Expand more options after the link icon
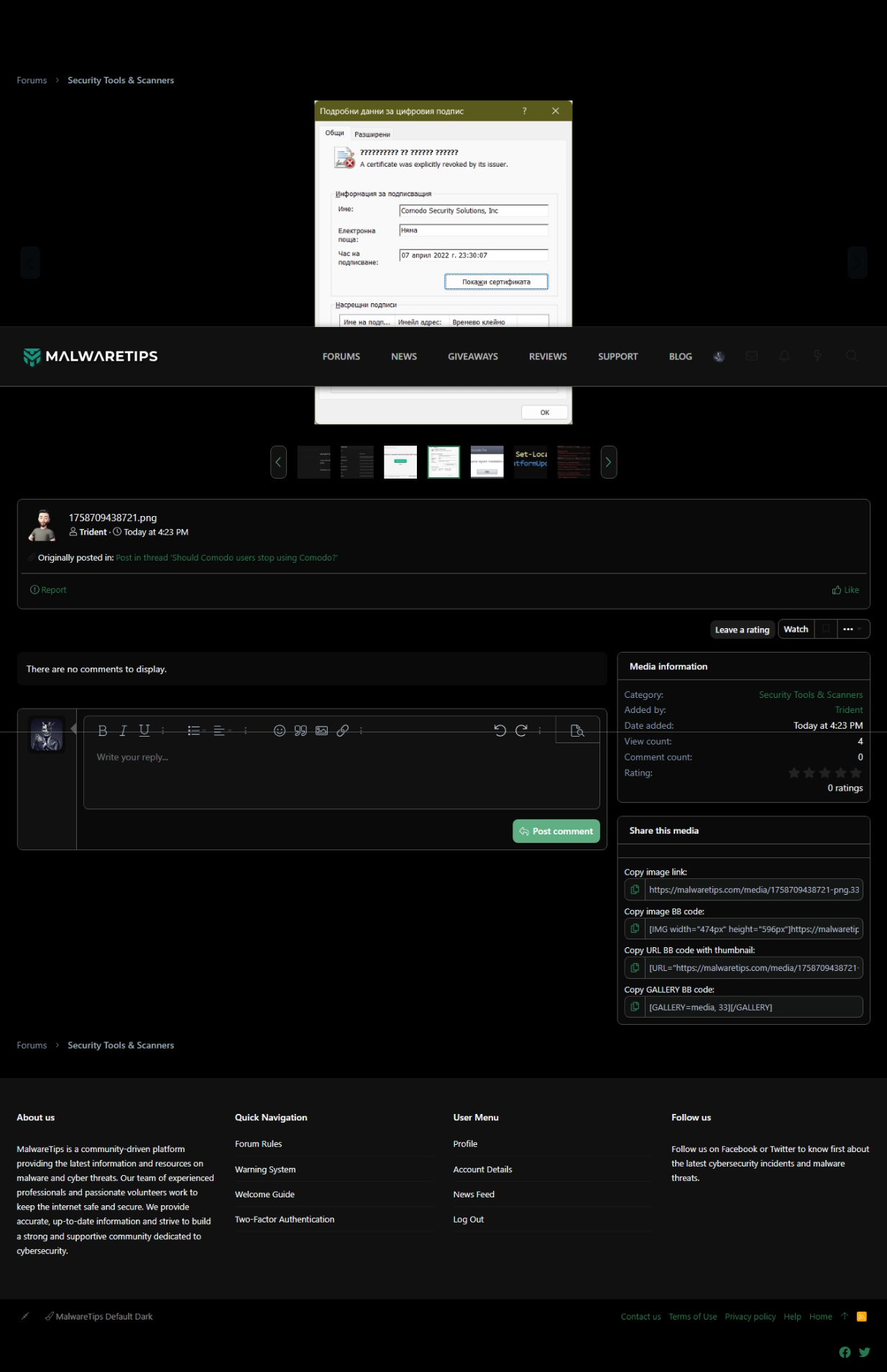887x1372 pixels. (x=361, y=730)
